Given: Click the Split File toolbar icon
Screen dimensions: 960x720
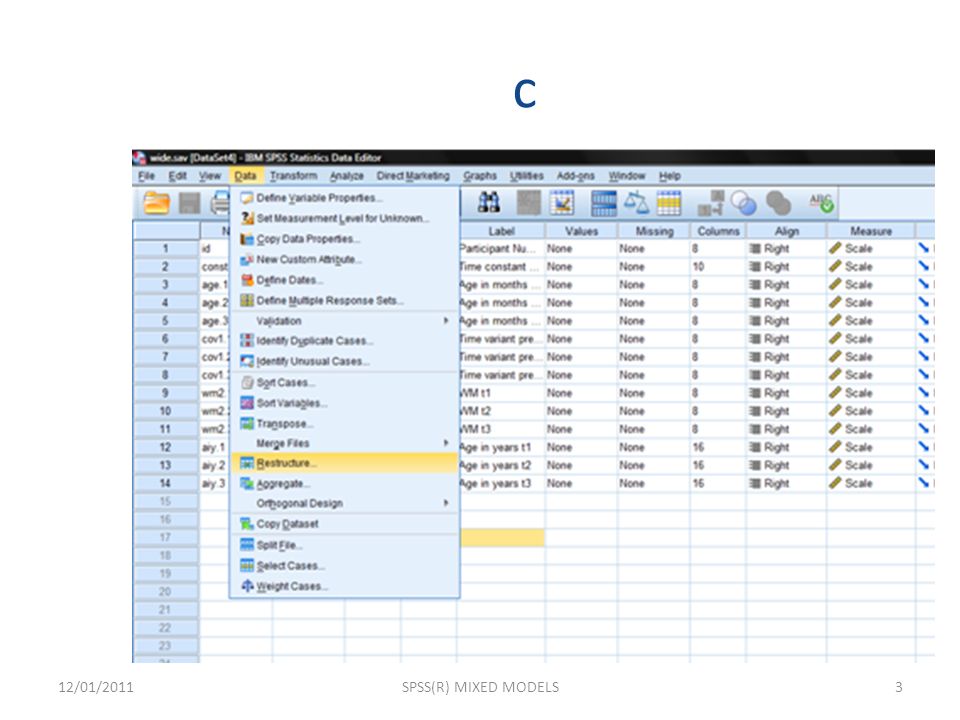Looking at the screenshot, I should pos(604,203).
